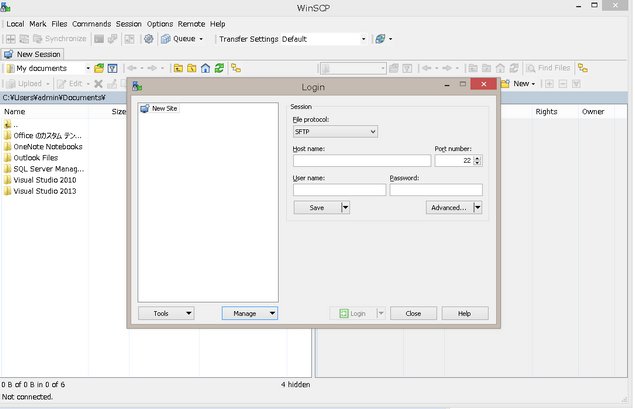
Task: Switch to the New Session tab
Action: 32,54
